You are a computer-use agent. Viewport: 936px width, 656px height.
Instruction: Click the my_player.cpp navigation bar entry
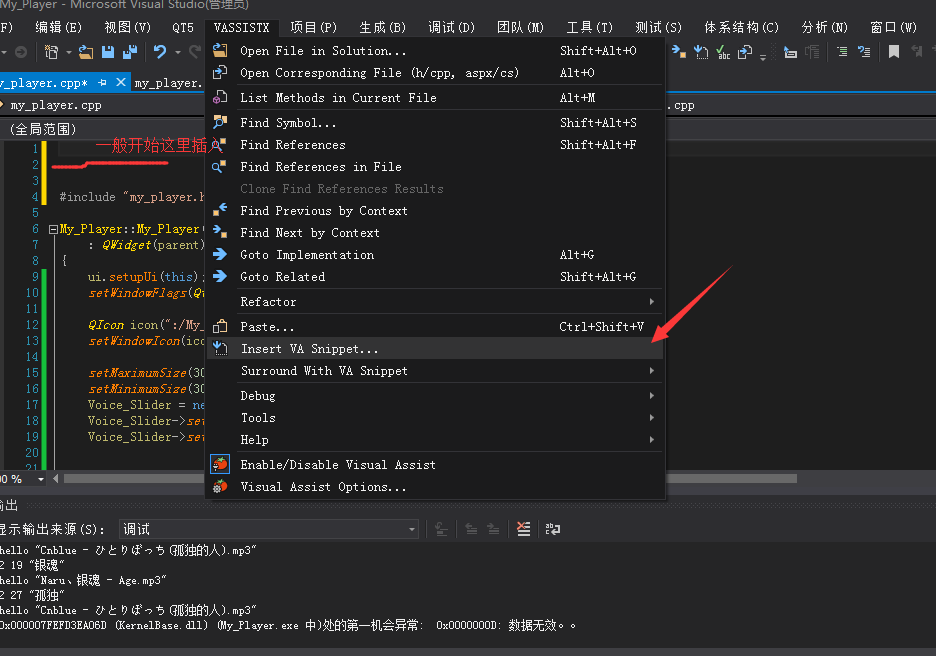56,106
